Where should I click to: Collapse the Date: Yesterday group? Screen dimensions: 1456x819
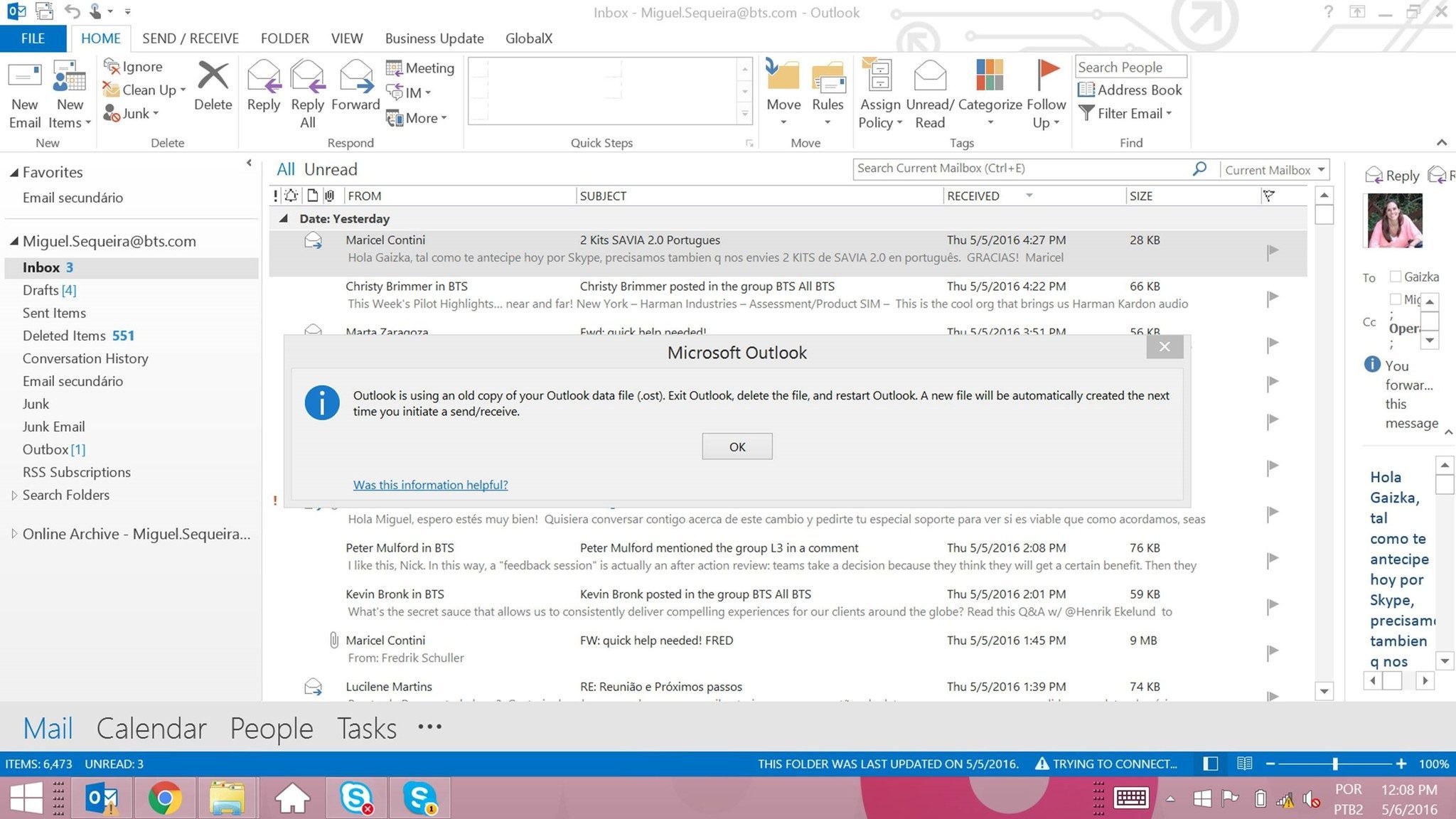point(284,218)
